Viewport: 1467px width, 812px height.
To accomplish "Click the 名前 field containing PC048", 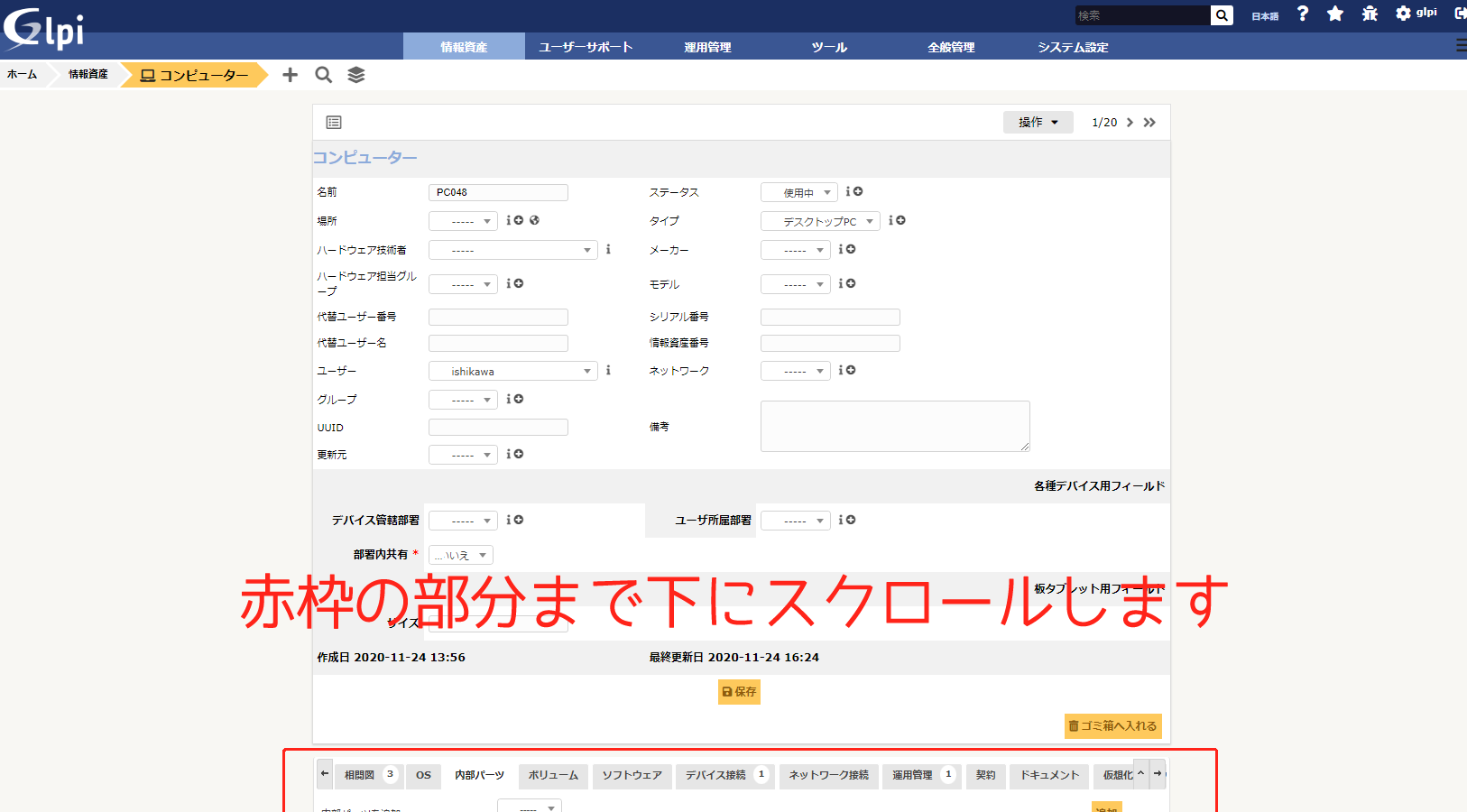I will coord(498,192).
